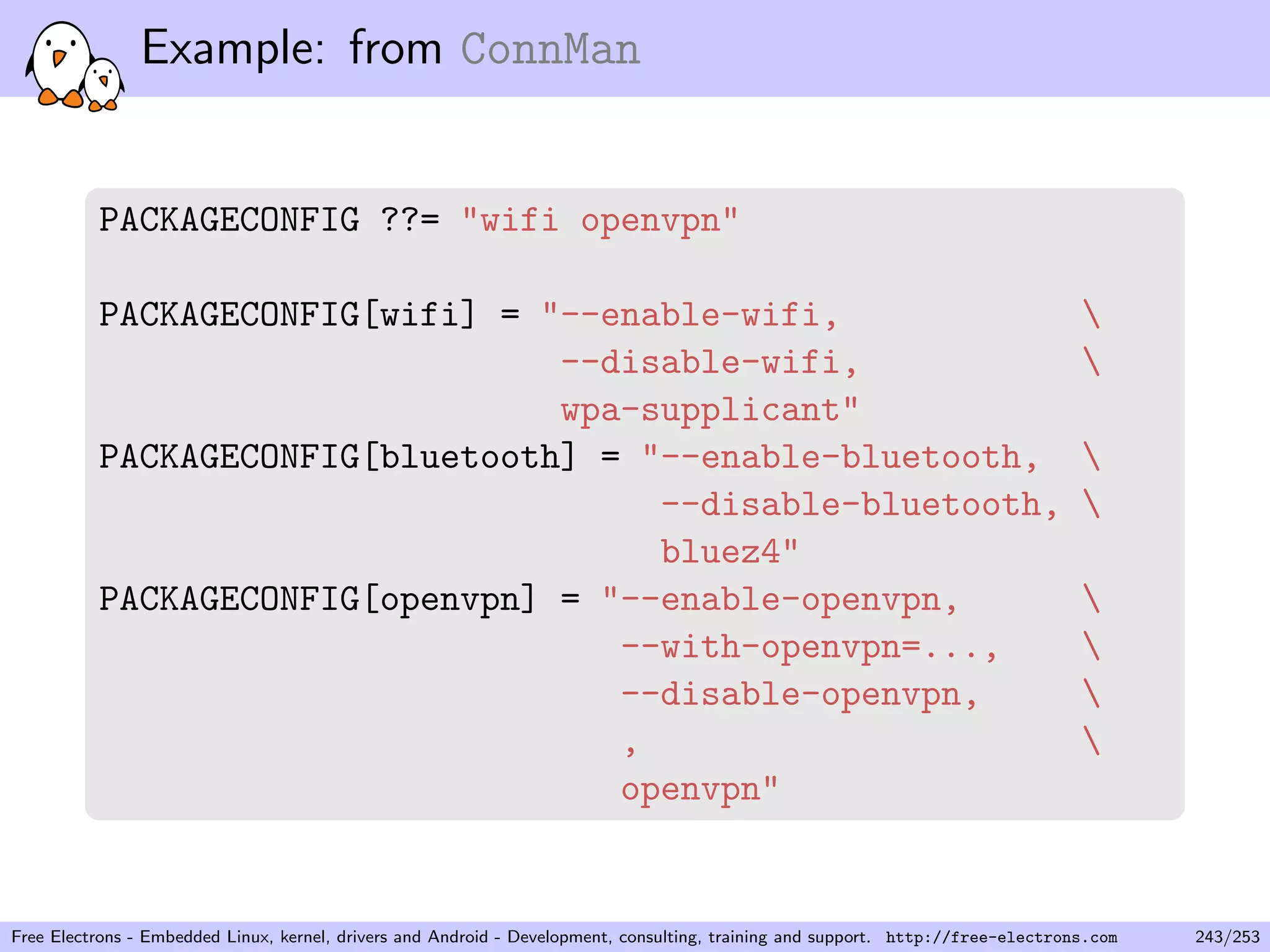Click the free-electrons.com link in footer
The image size is (1270, 952).
pyautogui.click(x=1001, y=937)
